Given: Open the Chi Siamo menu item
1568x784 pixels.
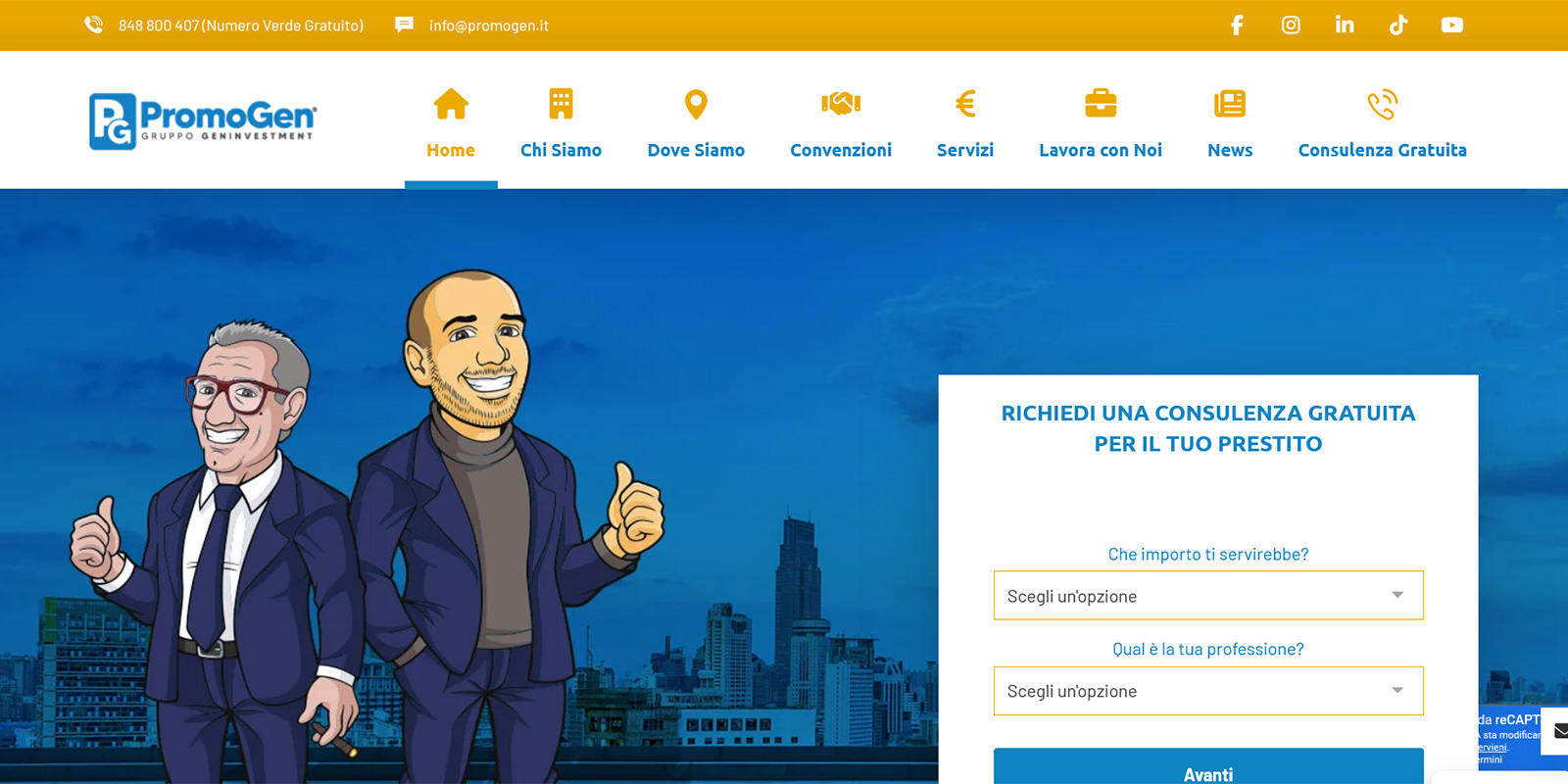Looking at the screenshot, I should click(x=561, y=150).
